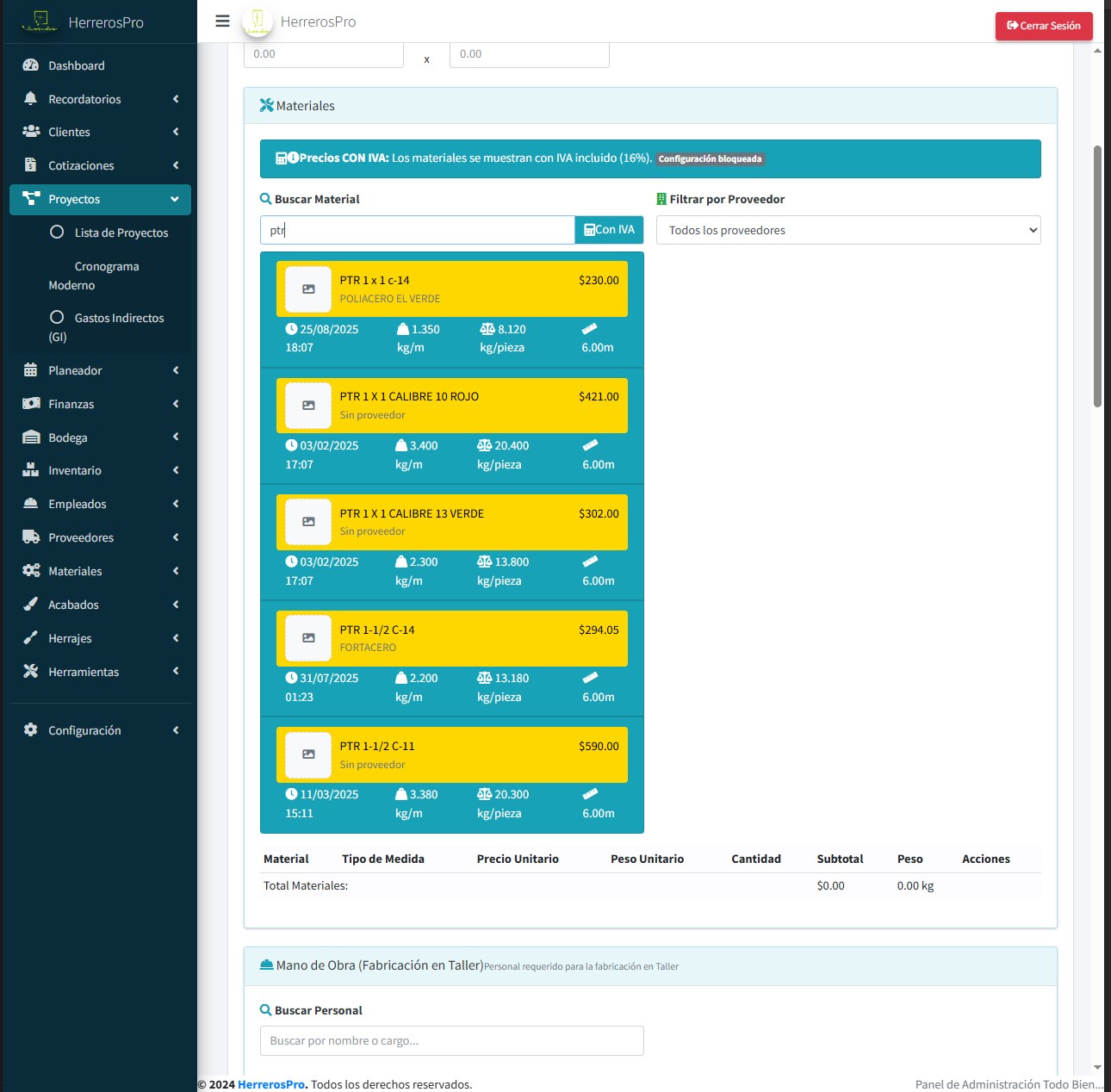Click the Configuración gear icon
The height and width of the screenshot is (1092, 1111).
coord(31,730)
